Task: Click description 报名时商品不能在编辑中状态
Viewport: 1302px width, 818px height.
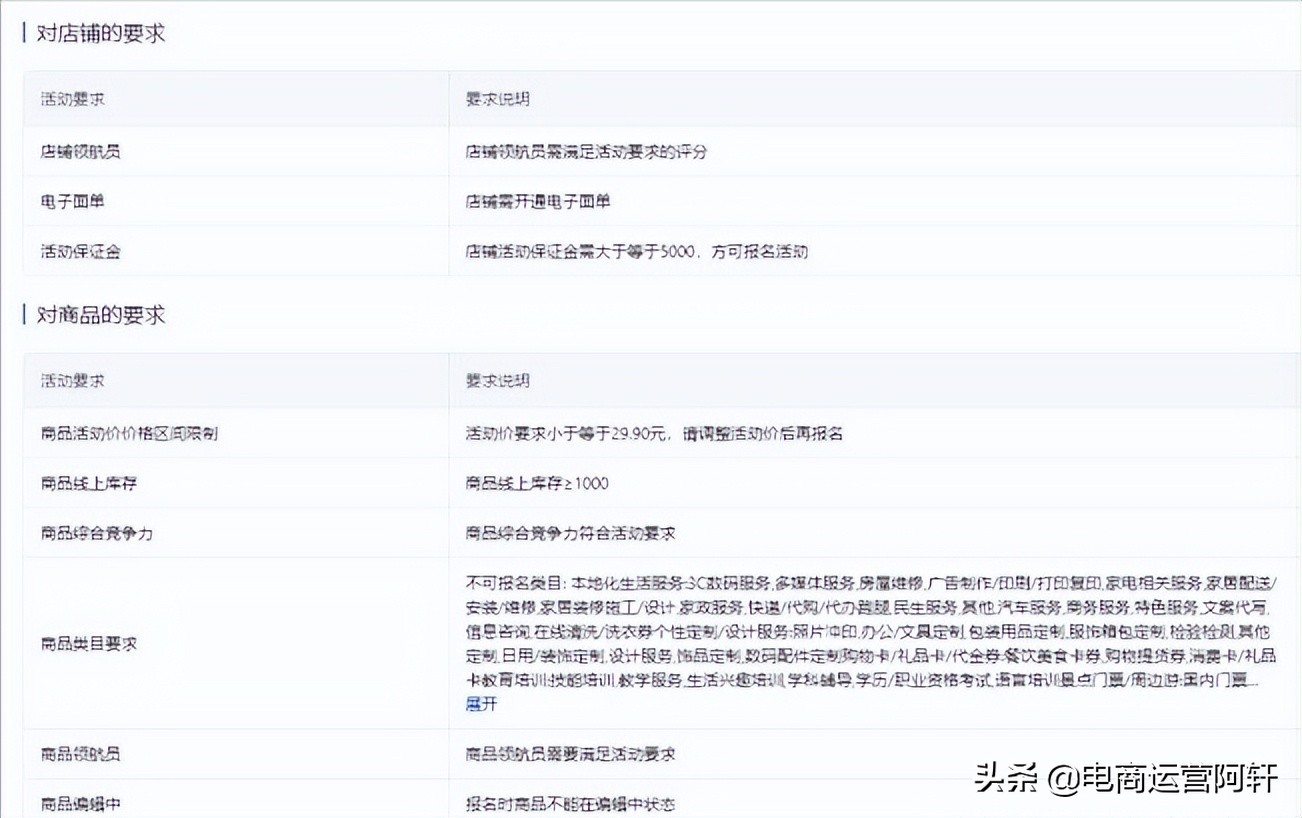Action: coord(570,804)
